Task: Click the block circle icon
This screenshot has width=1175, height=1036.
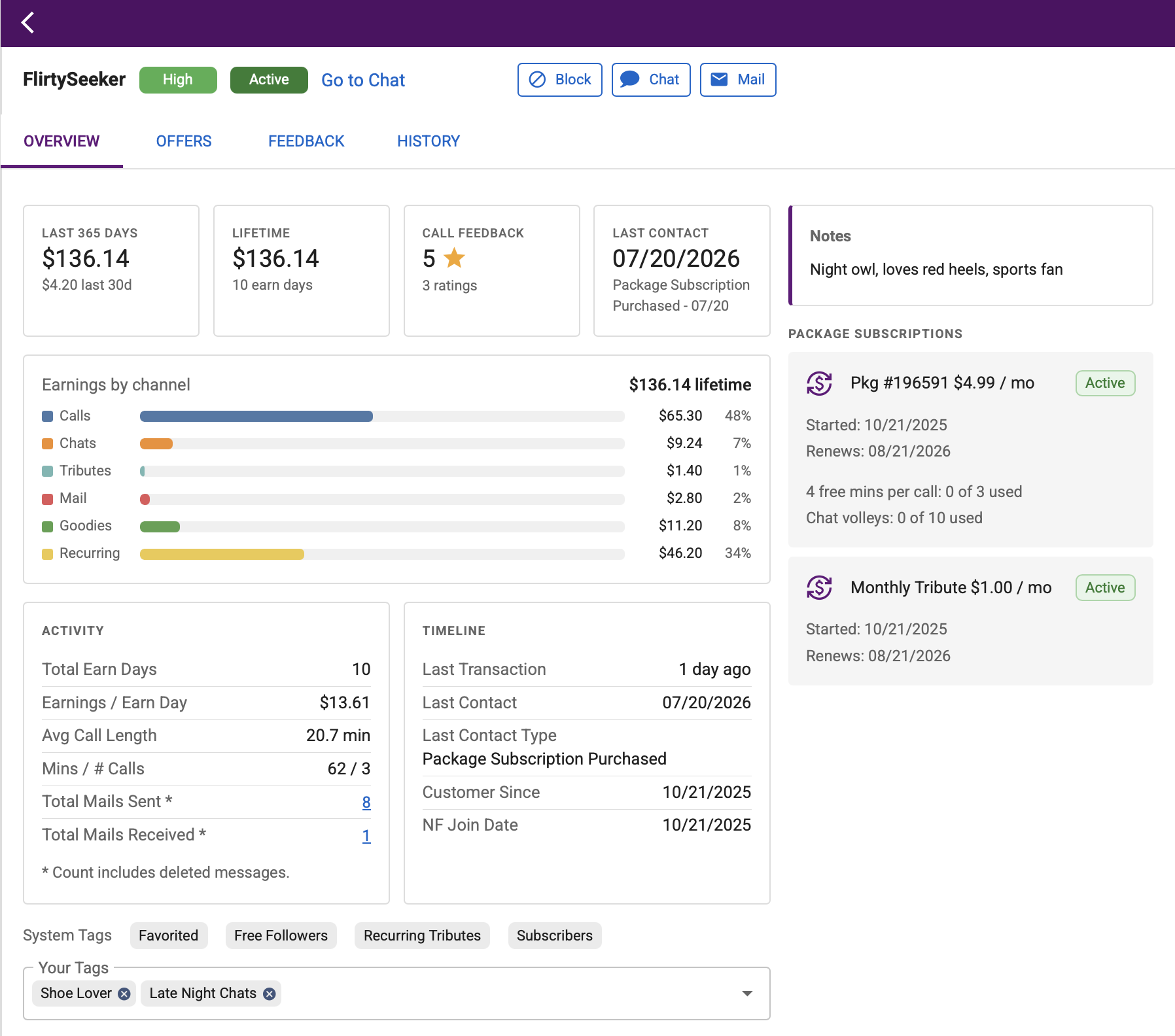Action: 537,80
